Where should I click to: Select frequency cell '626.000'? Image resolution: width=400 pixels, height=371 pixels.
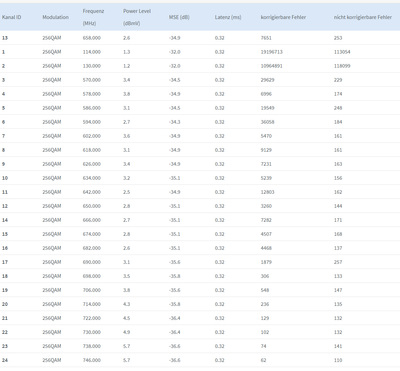point(92,164)
